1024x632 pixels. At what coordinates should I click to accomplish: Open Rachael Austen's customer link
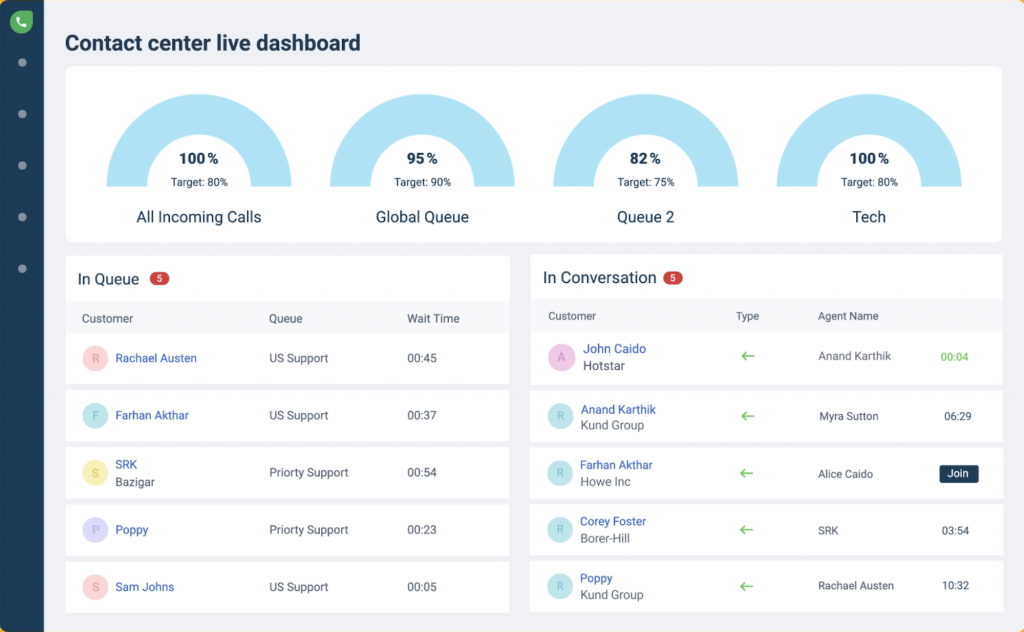[155, 358]
